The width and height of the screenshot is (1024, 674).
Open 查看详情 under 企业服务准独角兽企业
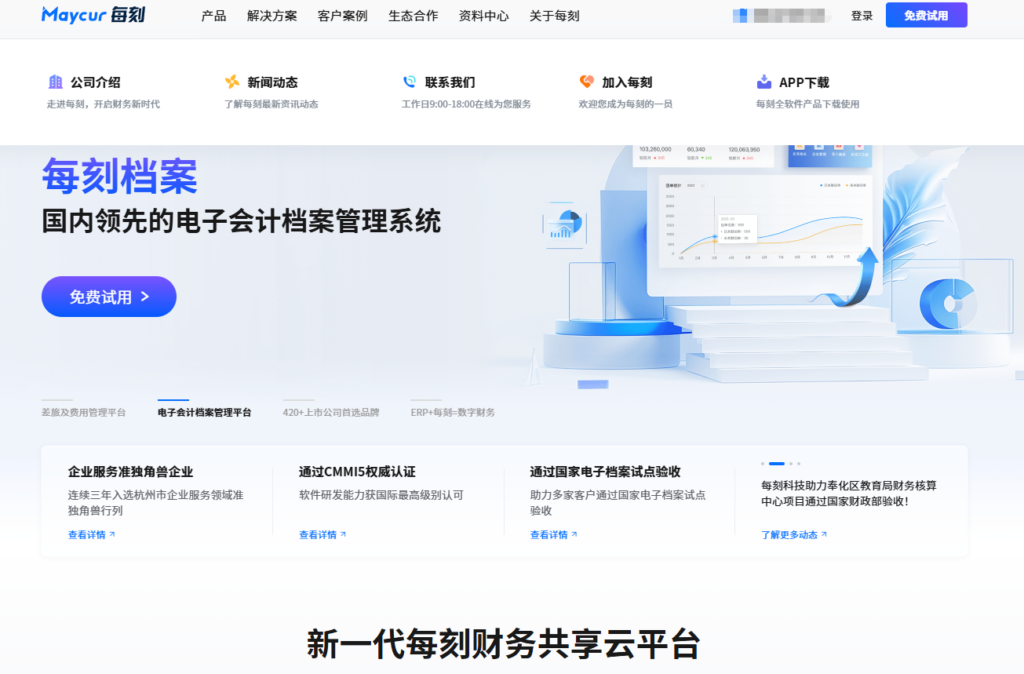tap(88, 534)
